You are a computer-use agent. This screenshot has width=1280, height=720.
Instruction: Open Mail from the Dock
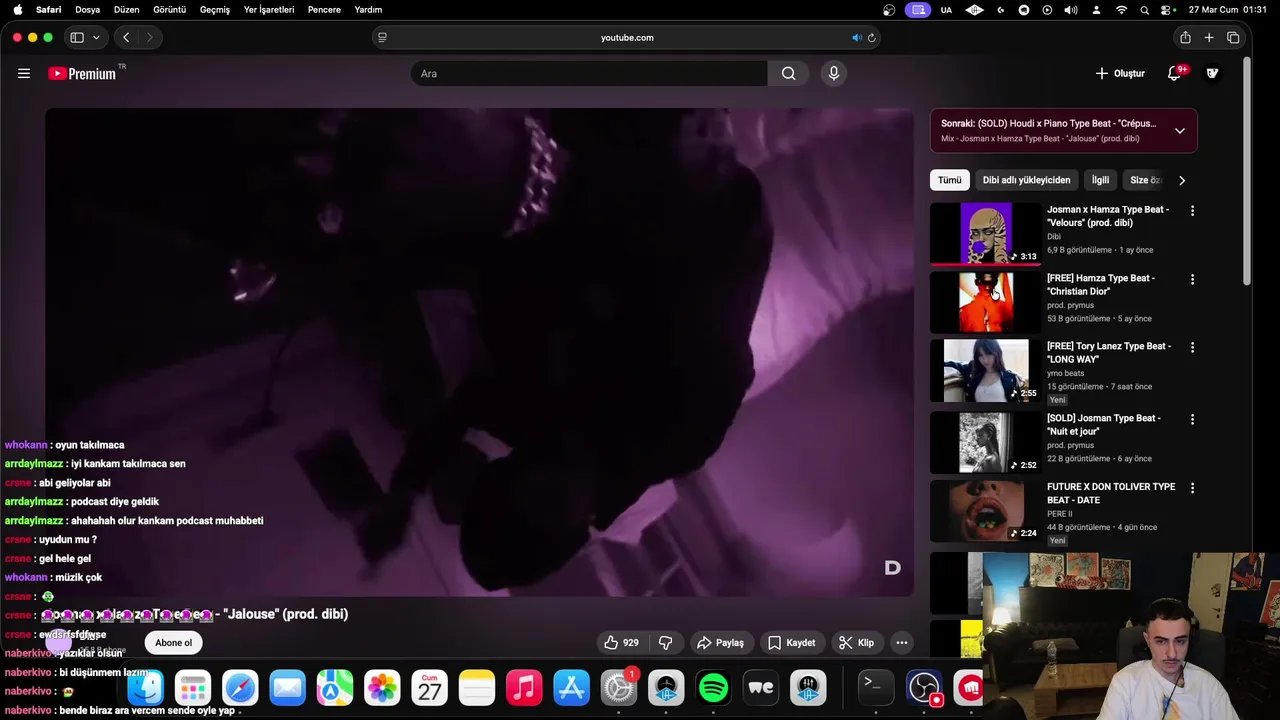pos(287,688)
